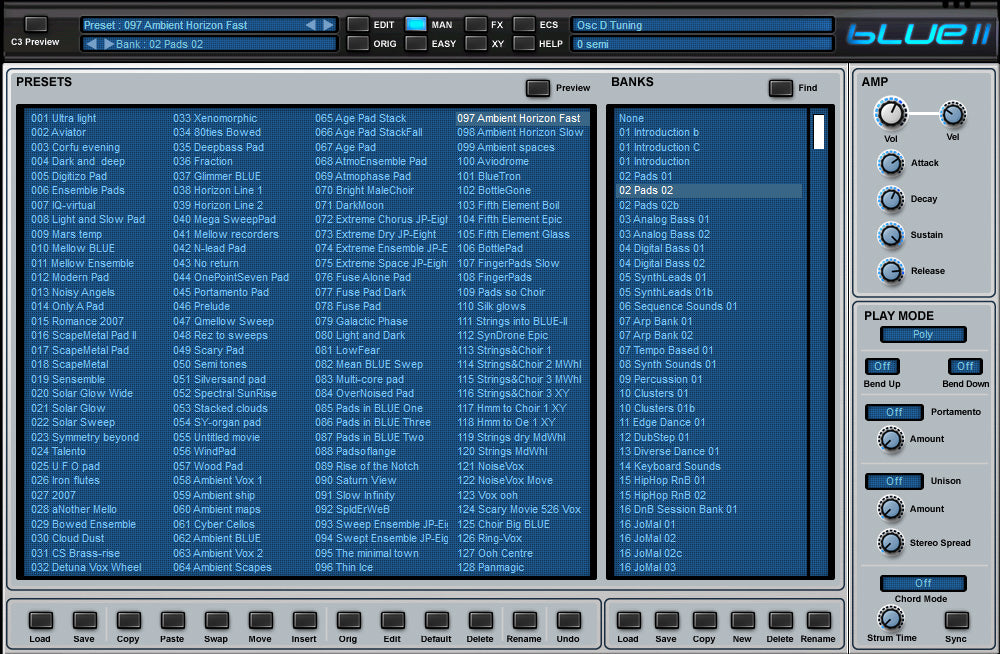The height and width of the screenshot is (654, 1000).
Task: Toggle the Bend Up switch
Action: pos(881,366)
